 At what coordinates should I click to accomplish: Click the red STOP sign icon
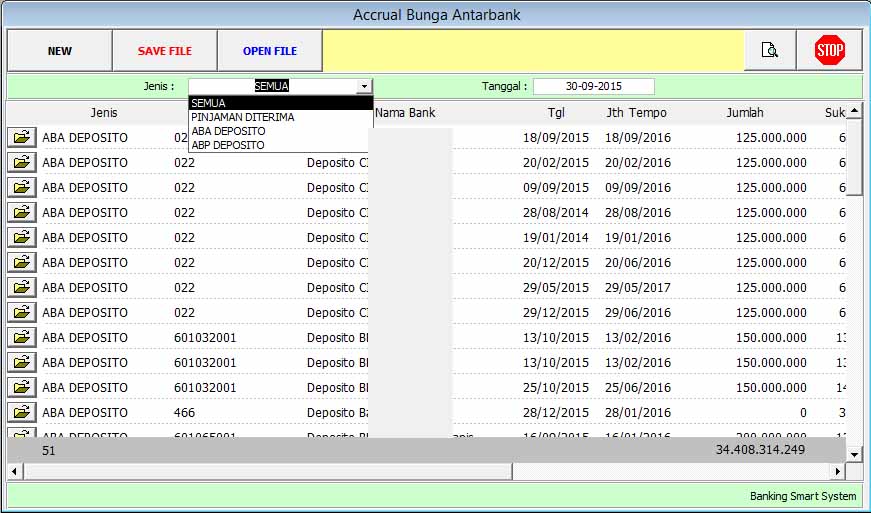[830, 51]
